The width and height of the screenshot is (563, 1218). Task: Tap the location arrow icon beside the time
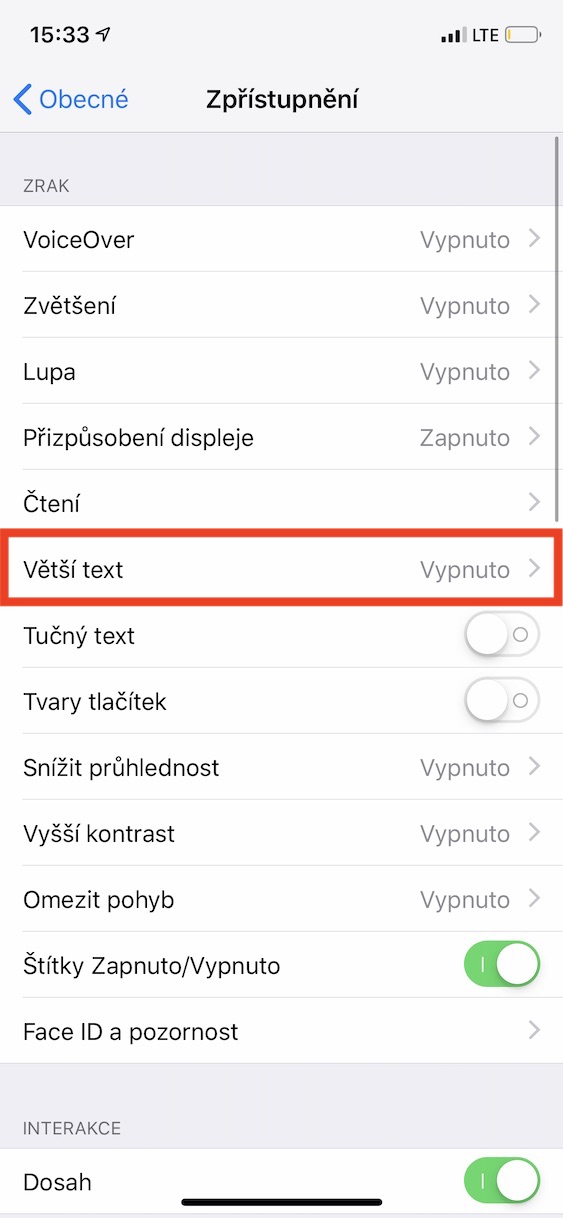[104, 35]
